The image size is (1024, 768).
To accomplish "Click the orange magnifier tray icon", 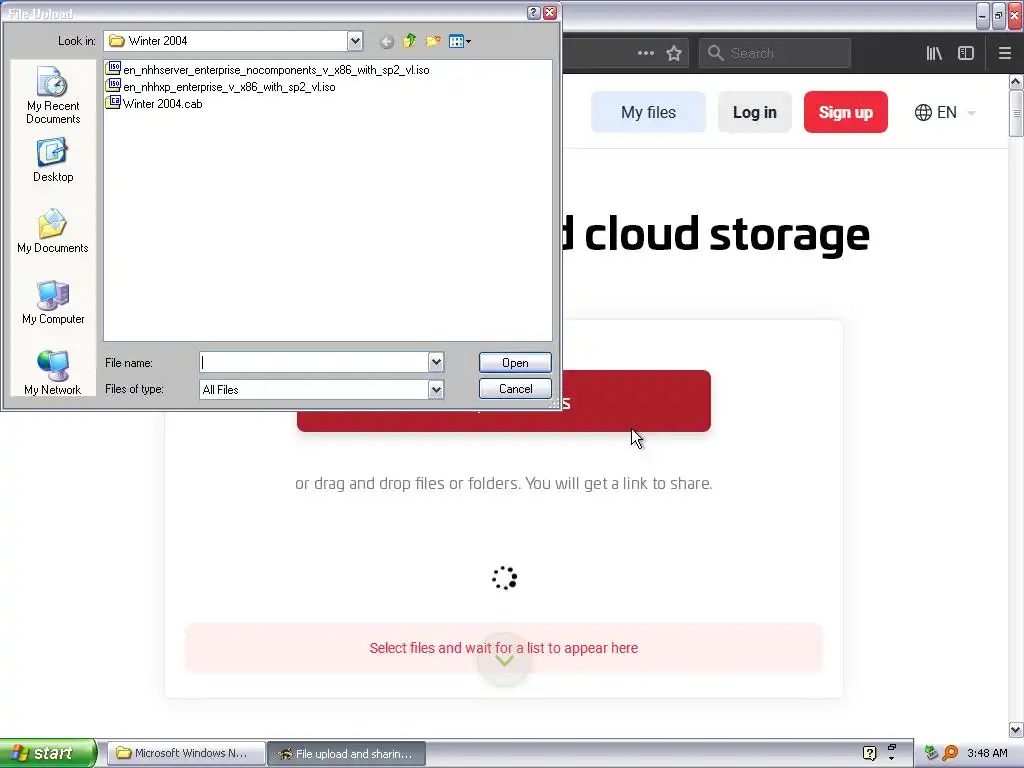I will coord(950,753).
